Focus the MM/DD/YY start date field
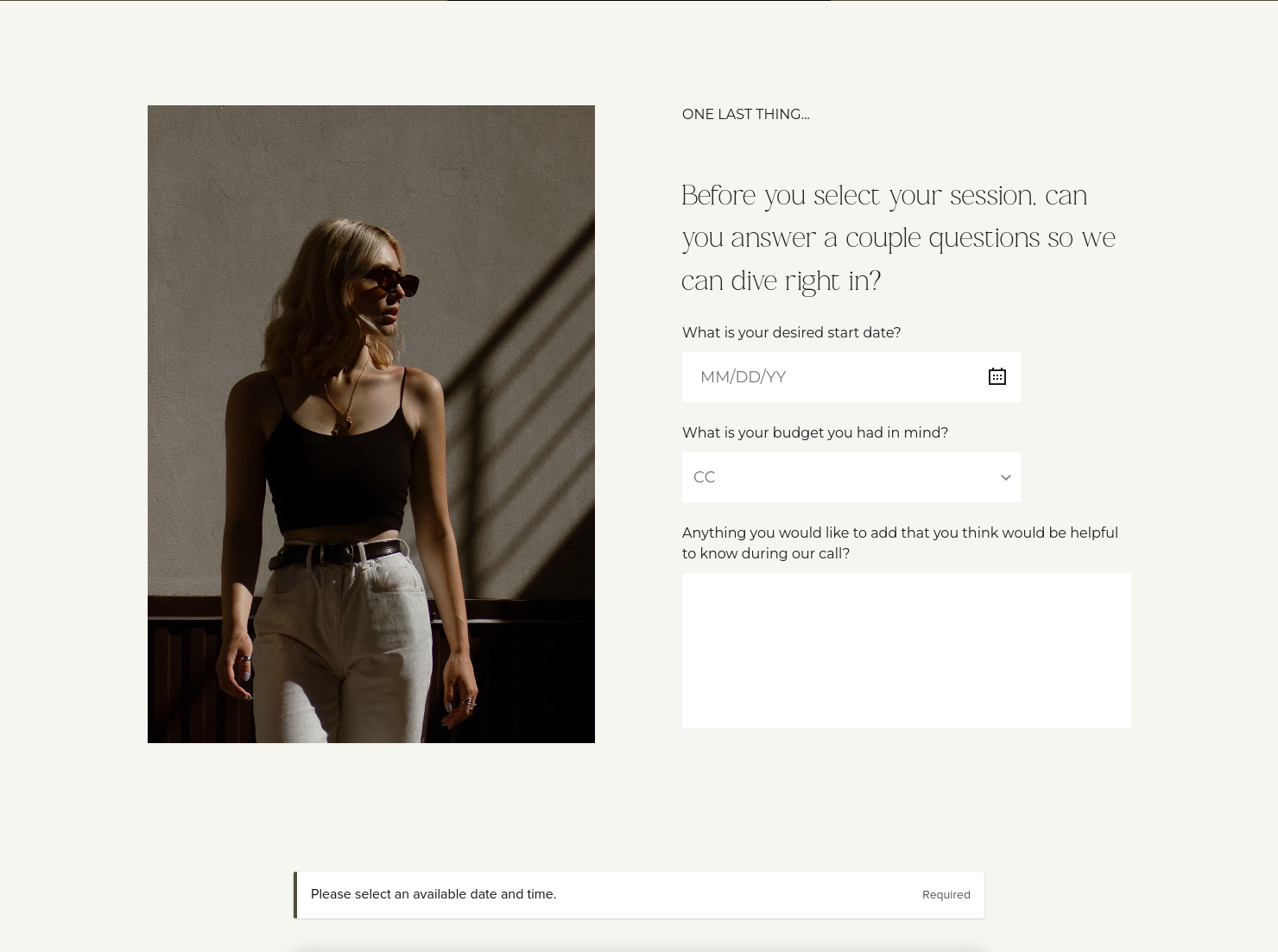Image resolution: width=1278 pixels, height=952 pixels. coord(851,377)
